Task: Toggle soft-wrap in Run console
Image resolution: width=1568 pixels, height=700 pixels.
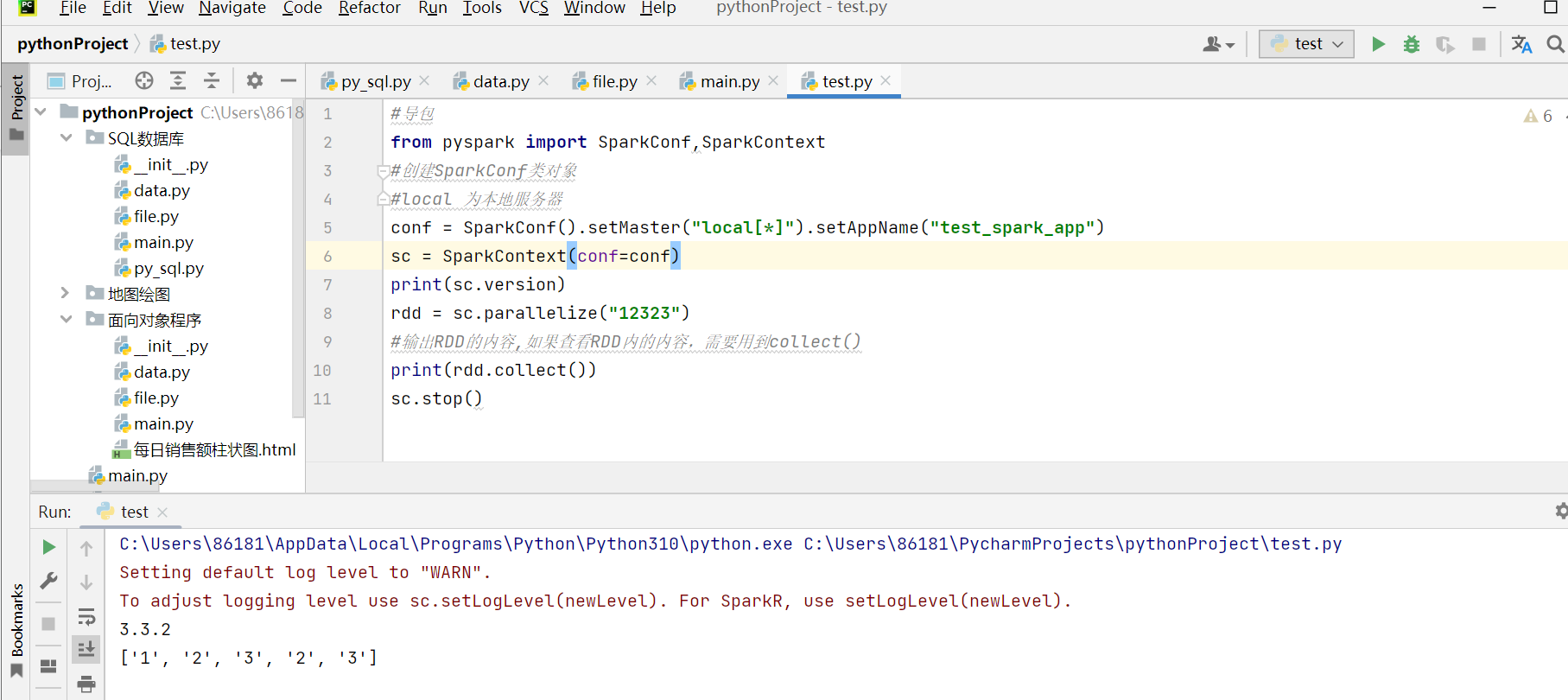Action: (86, 616)
